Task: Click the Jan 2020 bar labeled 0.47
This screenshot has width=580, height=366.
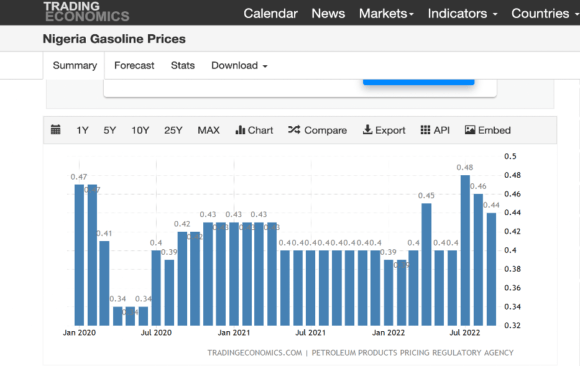Action: (80, 255)
